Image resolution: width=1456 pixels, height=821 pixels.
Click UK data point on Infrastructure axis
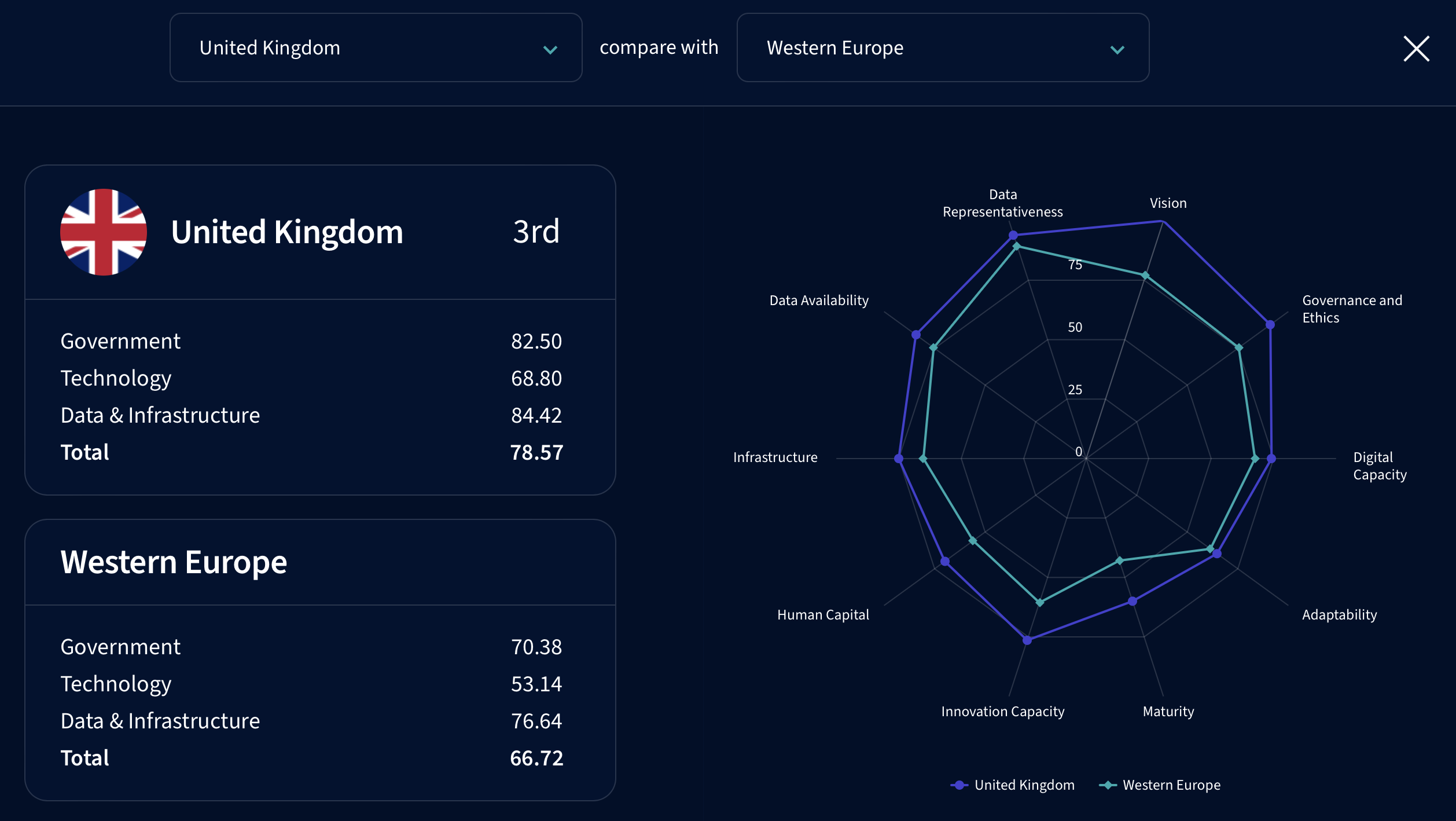(x=898, y=459)
